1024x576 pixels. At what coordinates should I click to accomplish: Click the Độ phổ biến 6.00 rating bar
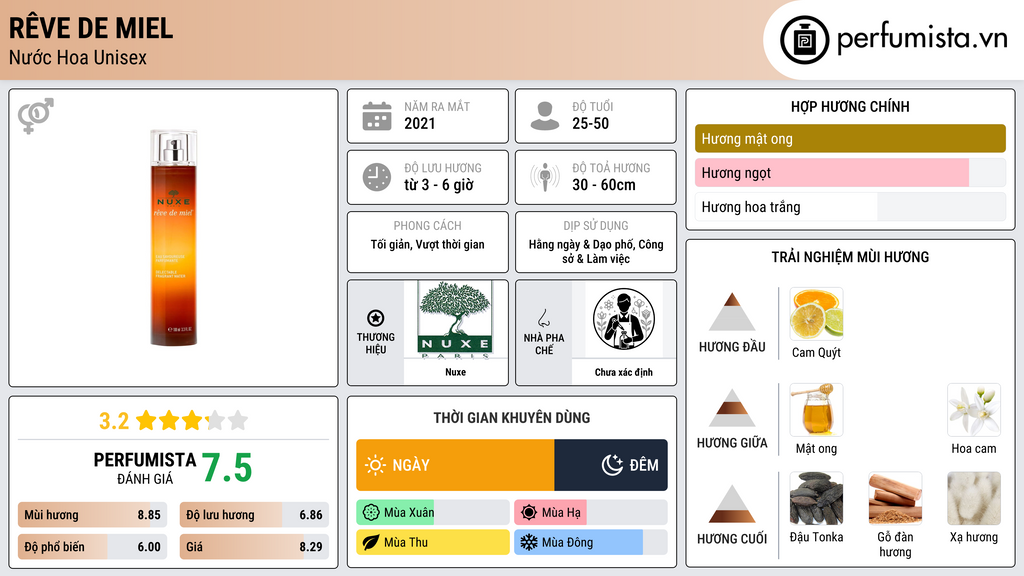[x=93, y=547]
